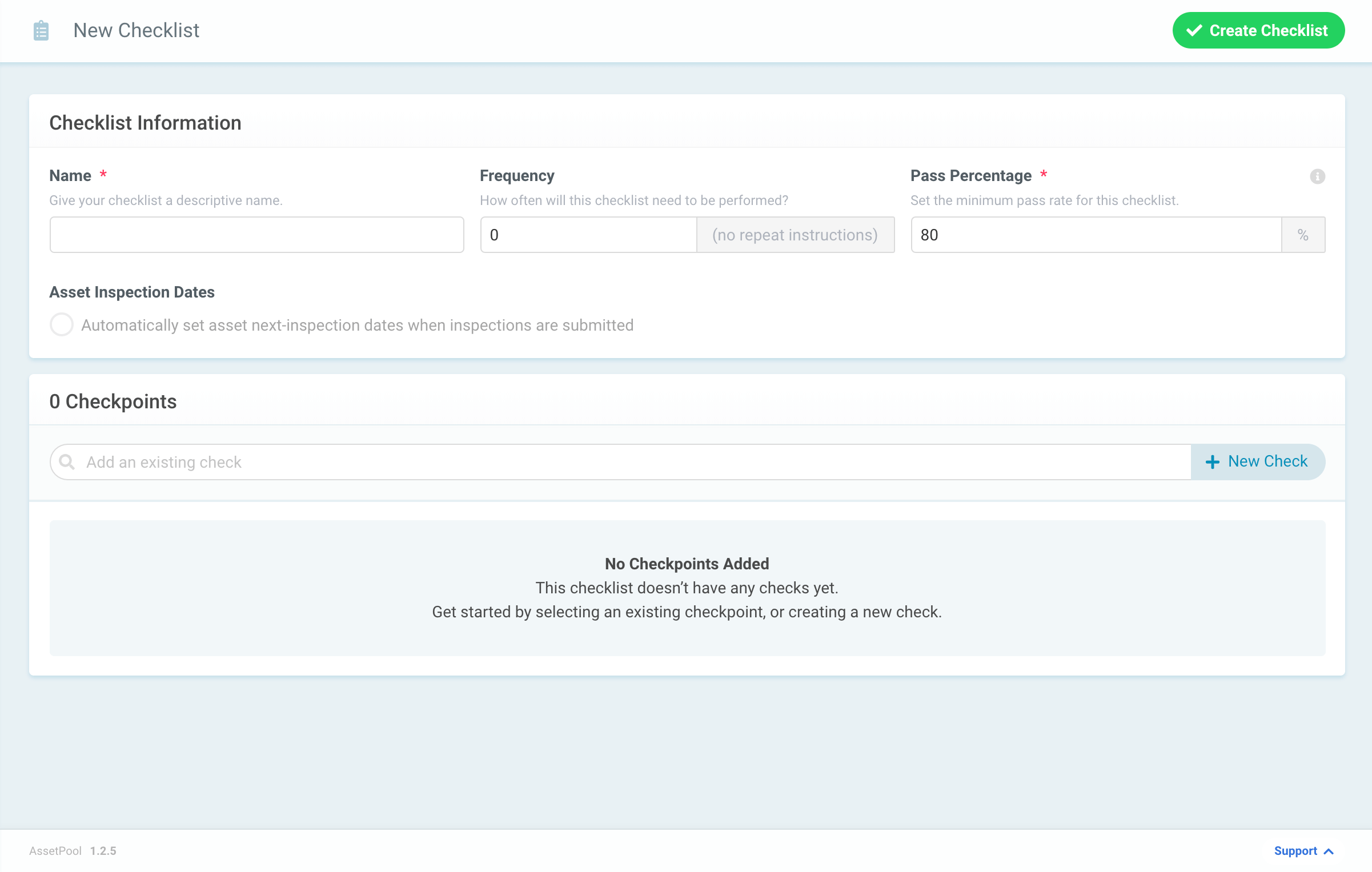Open the New Checklist page title
This screenshot has width=1372, height=872.
136,30
